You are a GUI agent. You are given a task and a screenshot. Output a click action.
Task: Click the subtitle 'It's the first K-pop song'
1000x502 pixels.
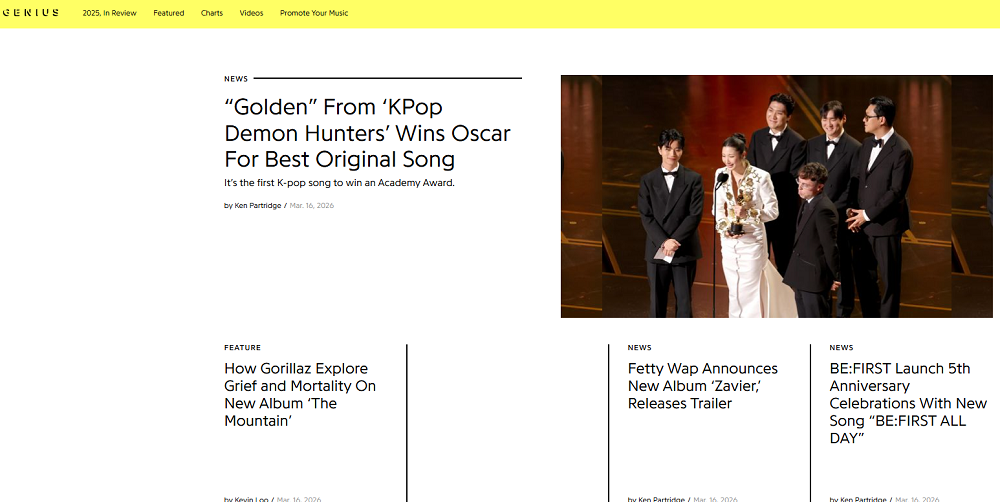[339, 182]
